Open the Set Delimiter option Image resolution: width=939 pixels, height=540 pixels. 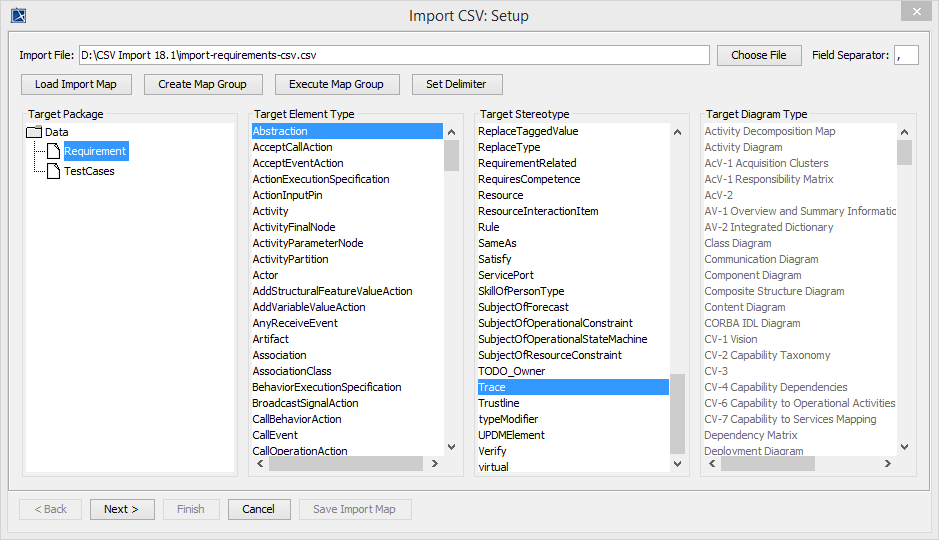click(x=456, y=84)
